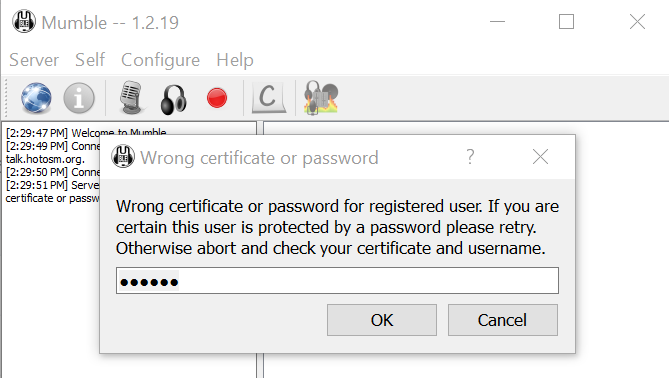This screenshot has height=378, width=669.
Task: Cancel the password dialog
Action: pos(503,320)
